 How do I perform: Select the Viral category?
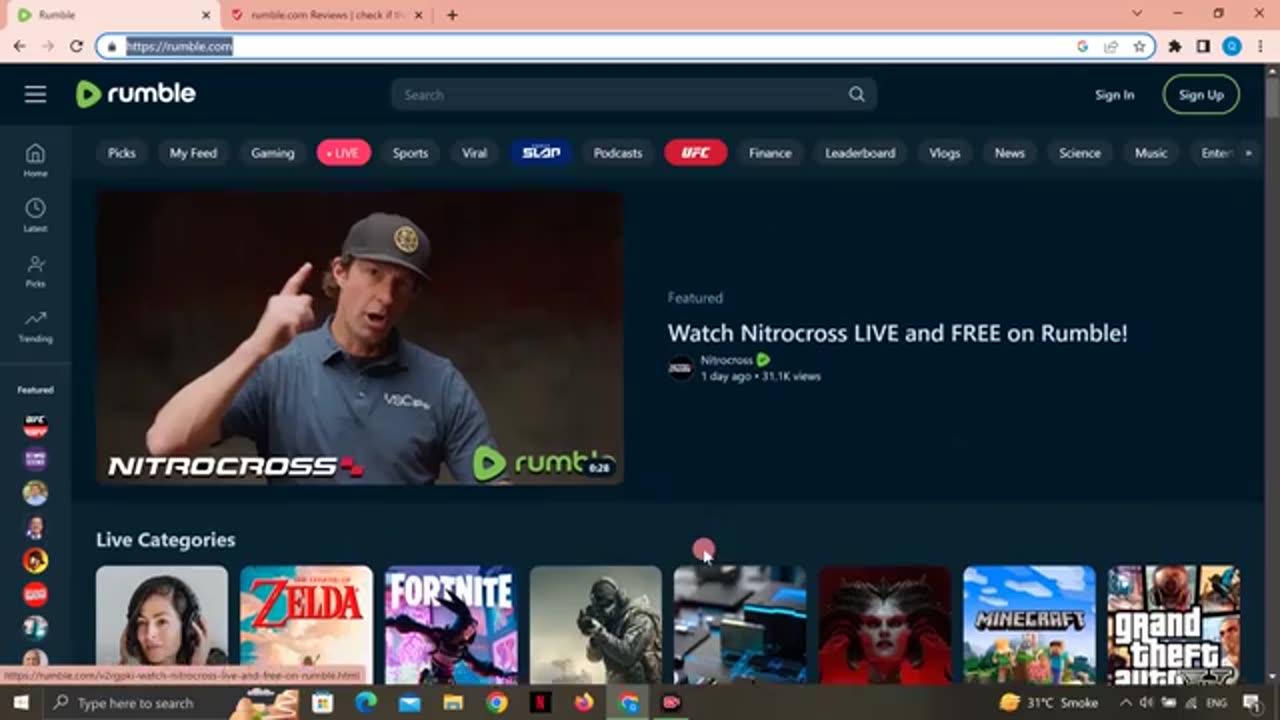(x=474, y=153)
